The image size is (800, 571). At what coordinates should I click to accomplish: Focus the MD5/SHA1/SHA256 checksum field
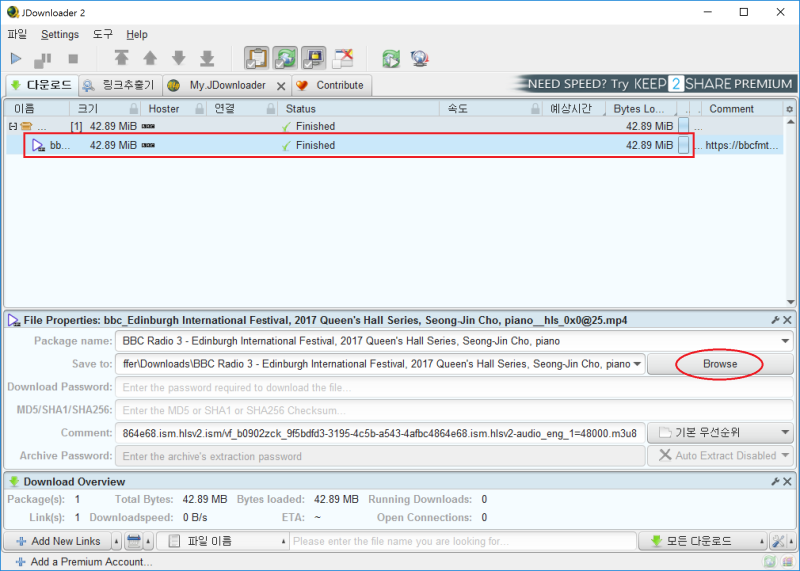coord(454,410)
